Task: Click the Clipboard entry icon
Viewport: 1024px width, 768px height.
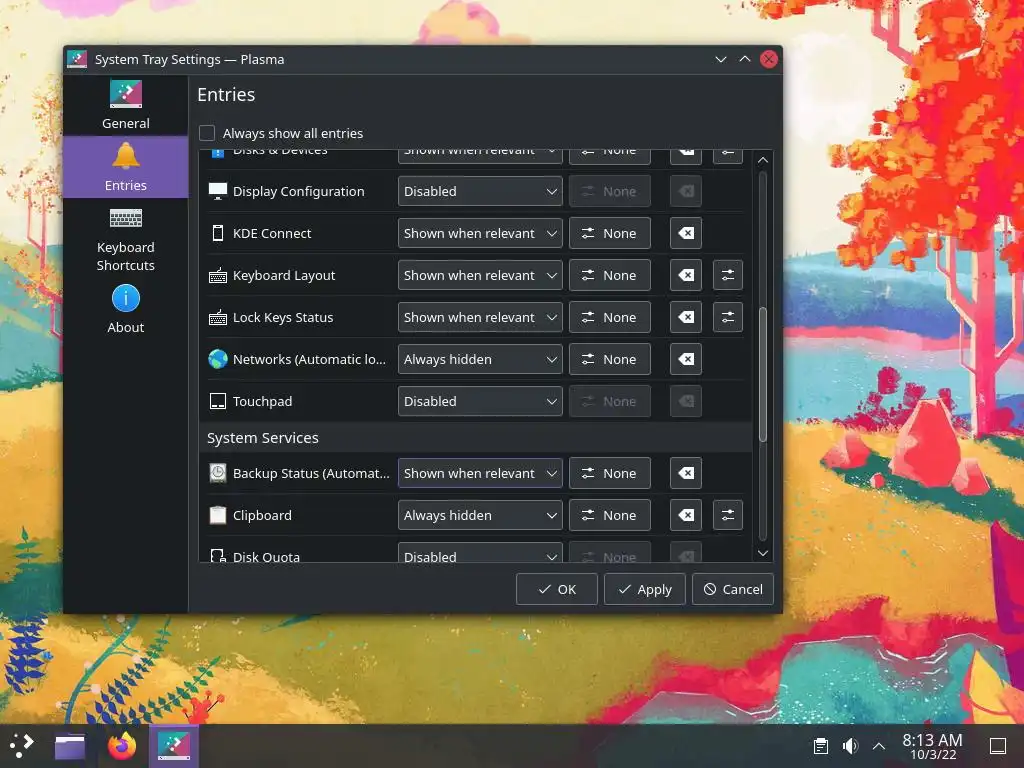Action: pos(217,515)
